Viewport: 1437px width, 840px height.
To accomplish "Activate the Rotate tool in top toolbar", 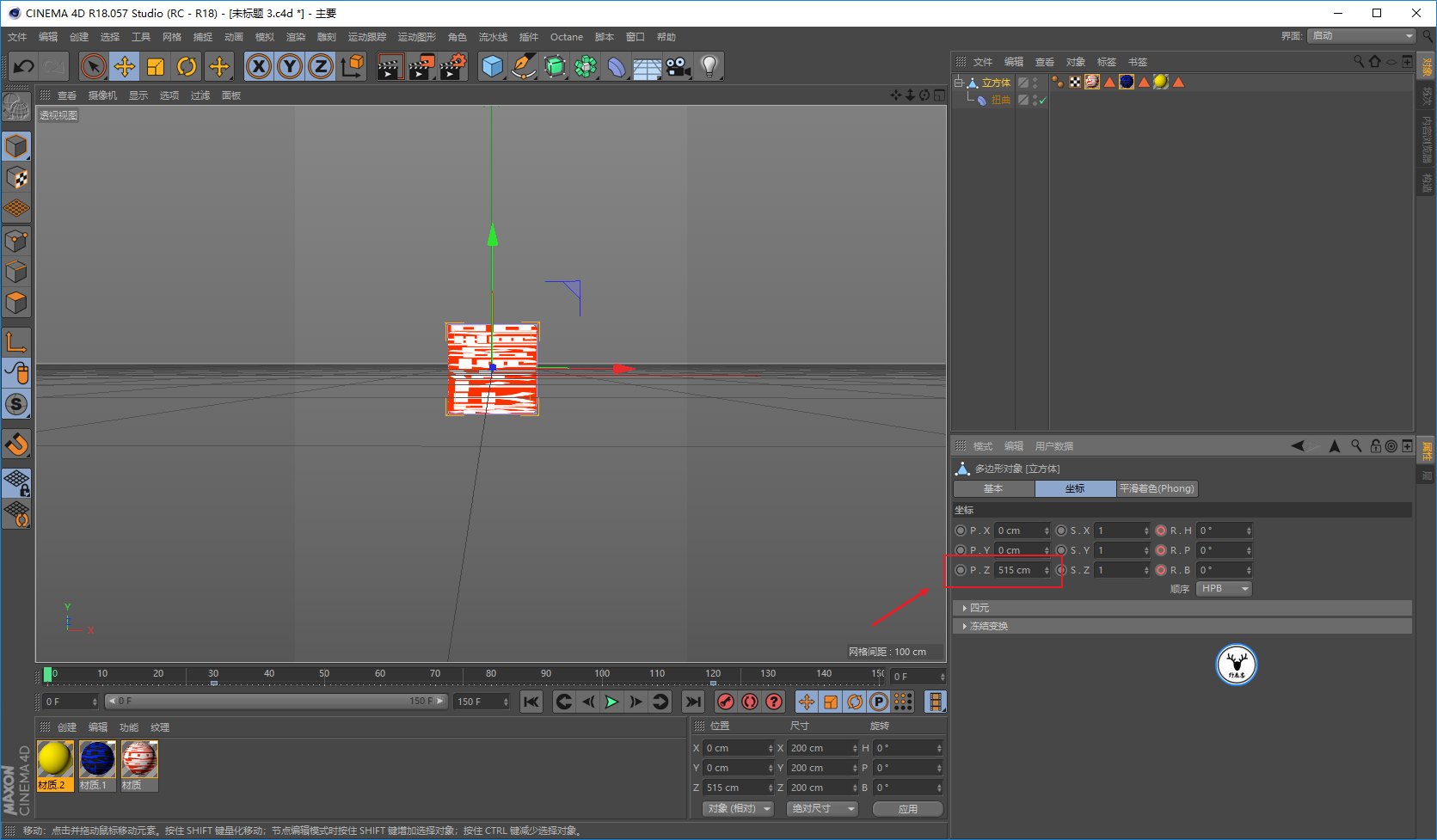I will (187, 66).
